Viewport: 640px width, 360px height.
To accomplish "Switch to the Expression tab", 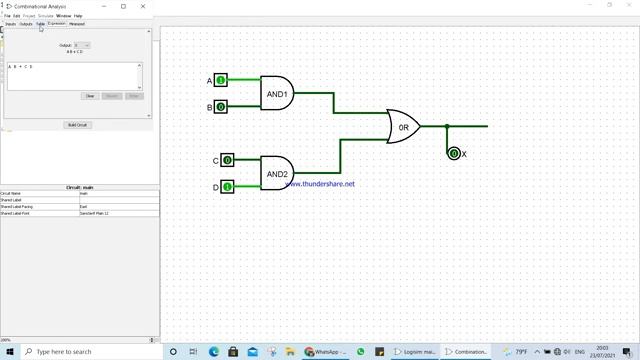I will tap(56, 24).
